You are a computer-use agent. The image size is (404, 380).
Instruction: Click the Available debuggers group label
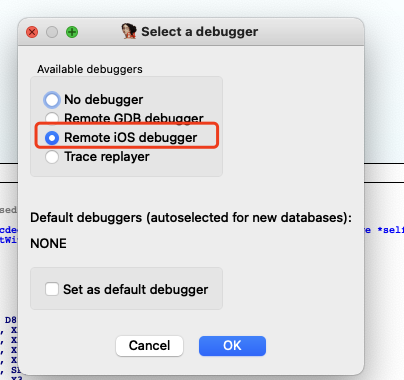pos(90,69)
